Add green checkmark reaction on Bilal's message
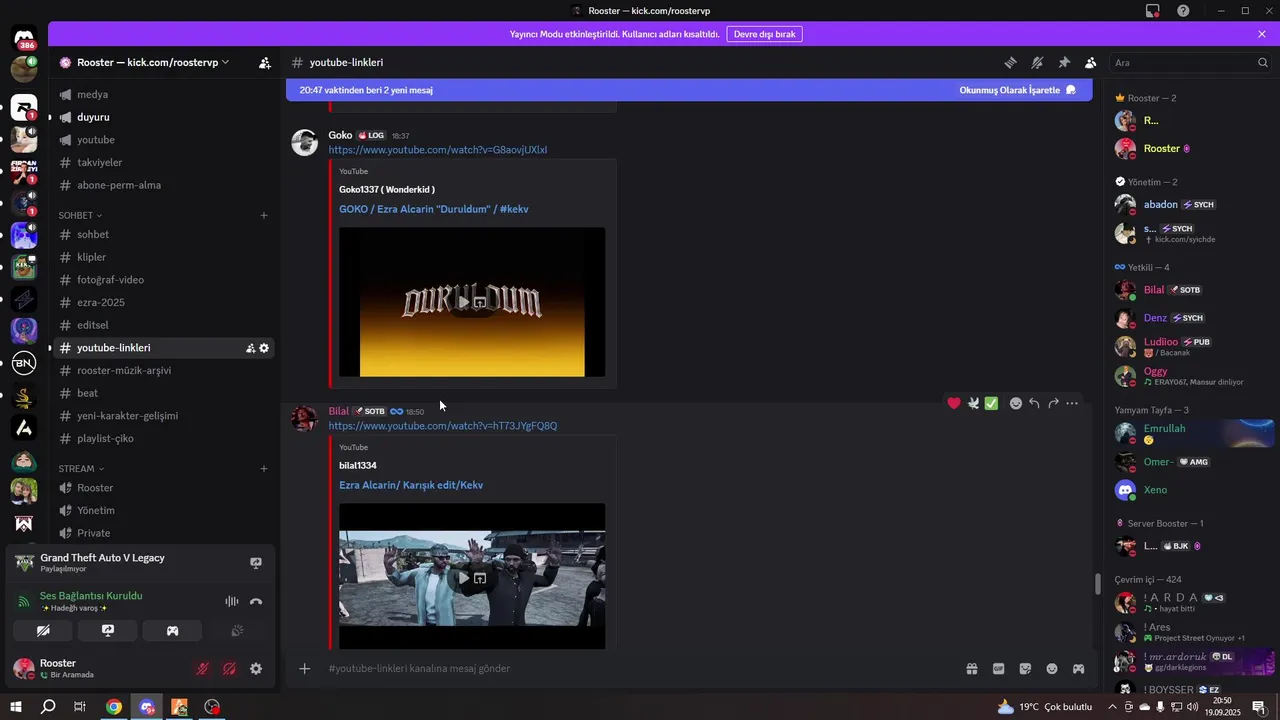The height and width of the screenshot is (720, 1280). click(x=991, y=403)
